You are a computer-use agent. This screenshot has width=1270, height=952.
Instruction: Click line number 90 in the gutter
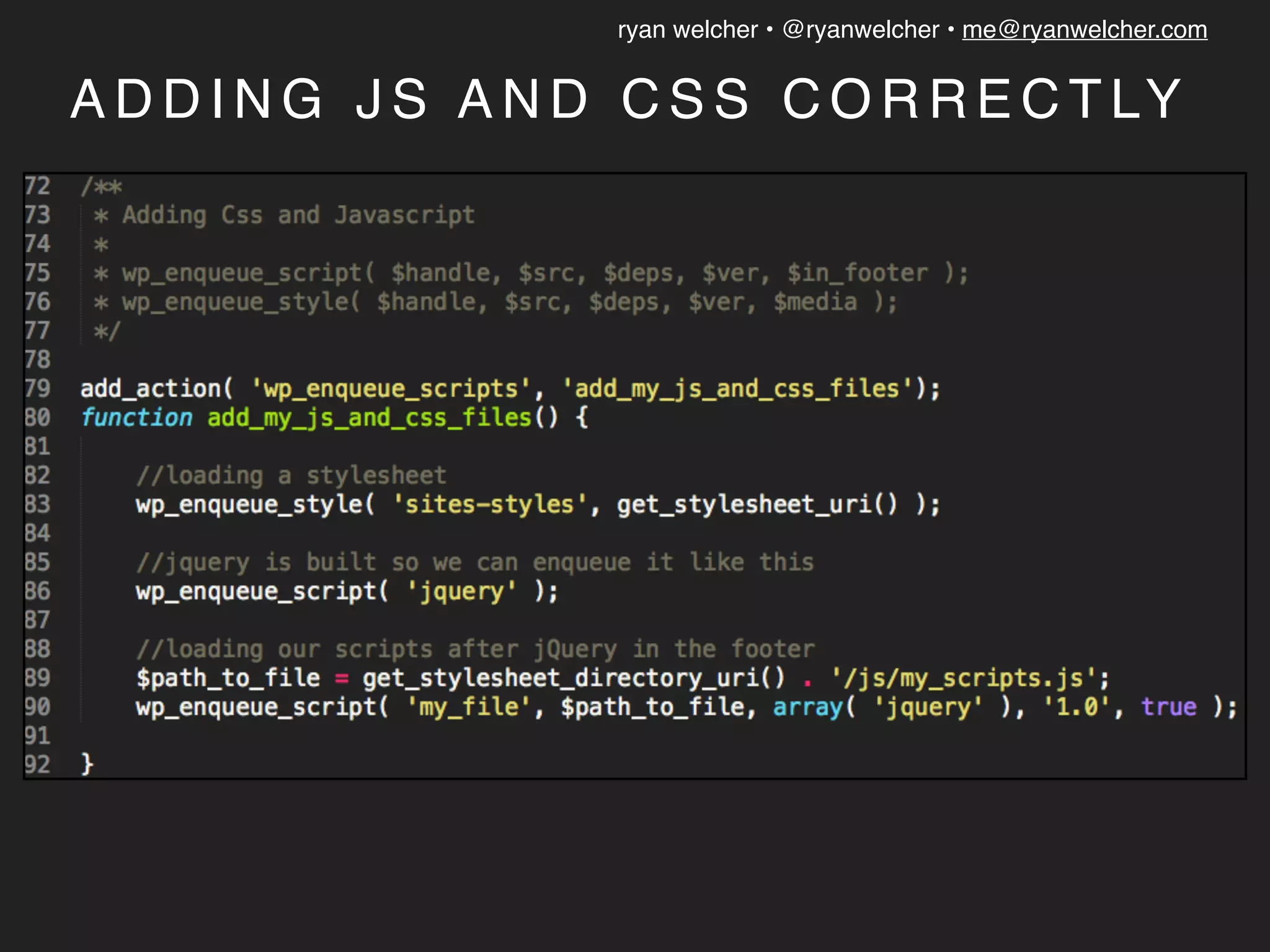pos(37,707)
